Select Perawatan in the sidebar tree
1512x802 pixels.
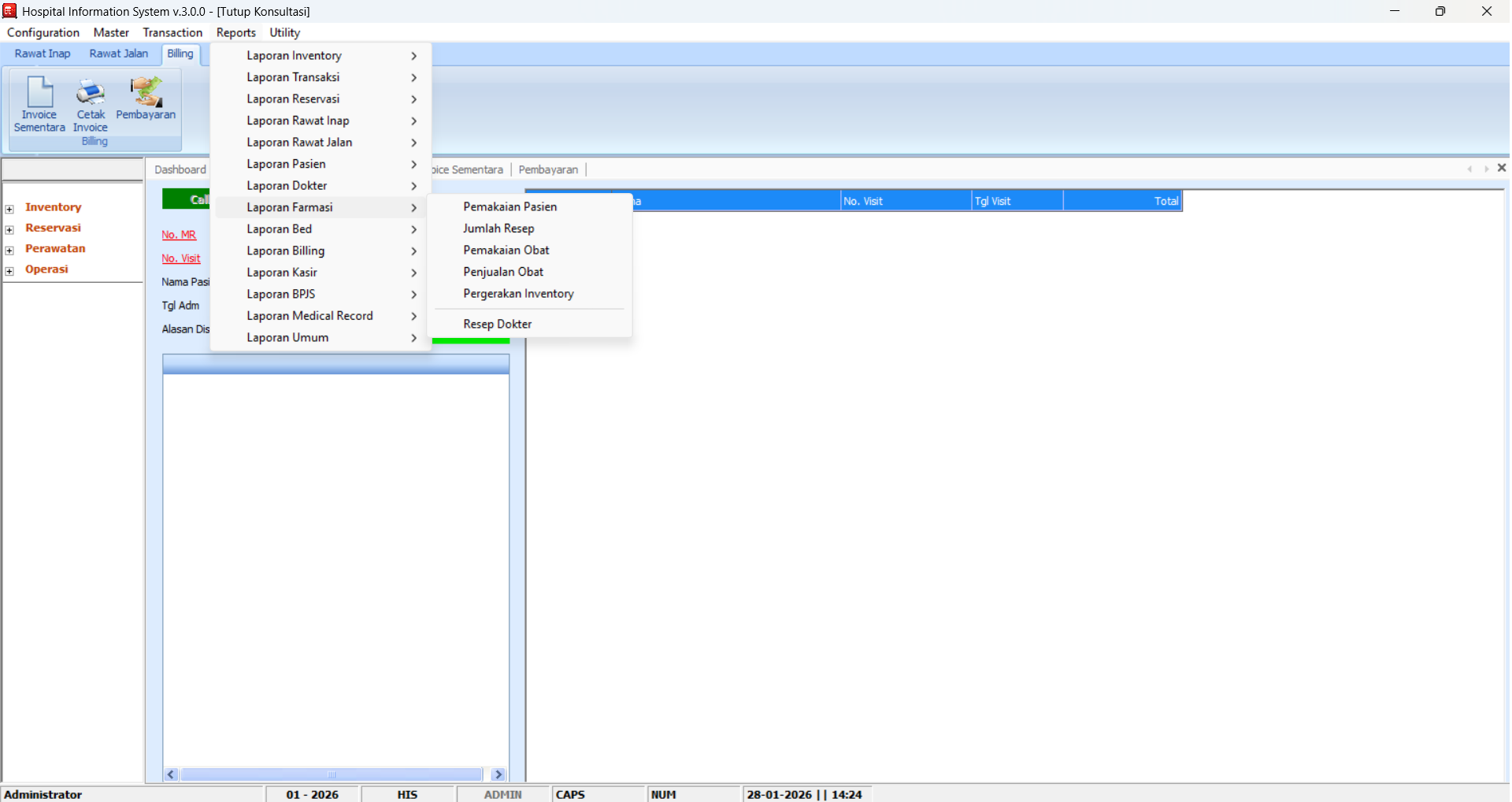(x=55, y=249)
